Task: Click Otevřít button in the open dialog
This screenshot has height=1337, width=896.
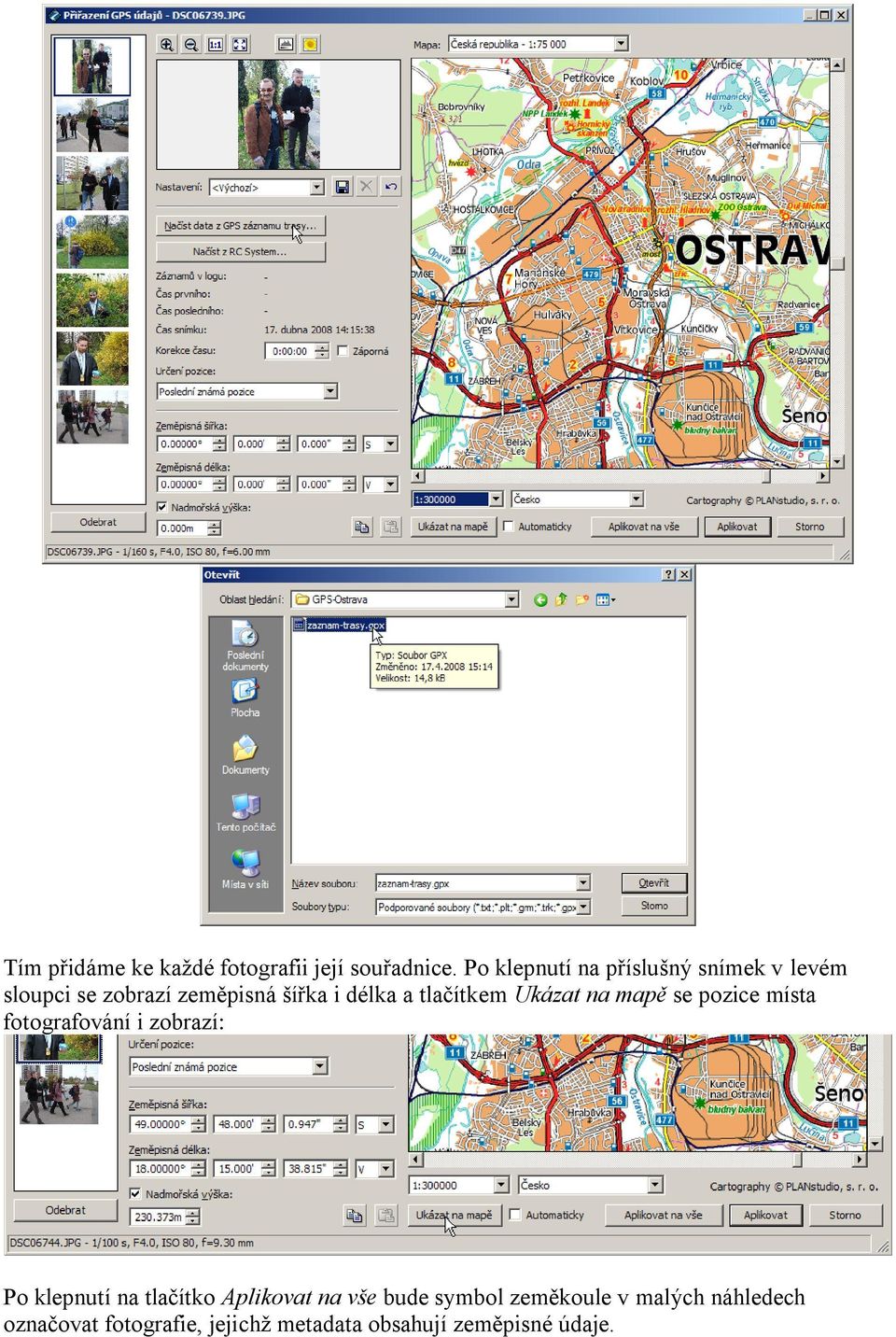Action: [653, 883]
